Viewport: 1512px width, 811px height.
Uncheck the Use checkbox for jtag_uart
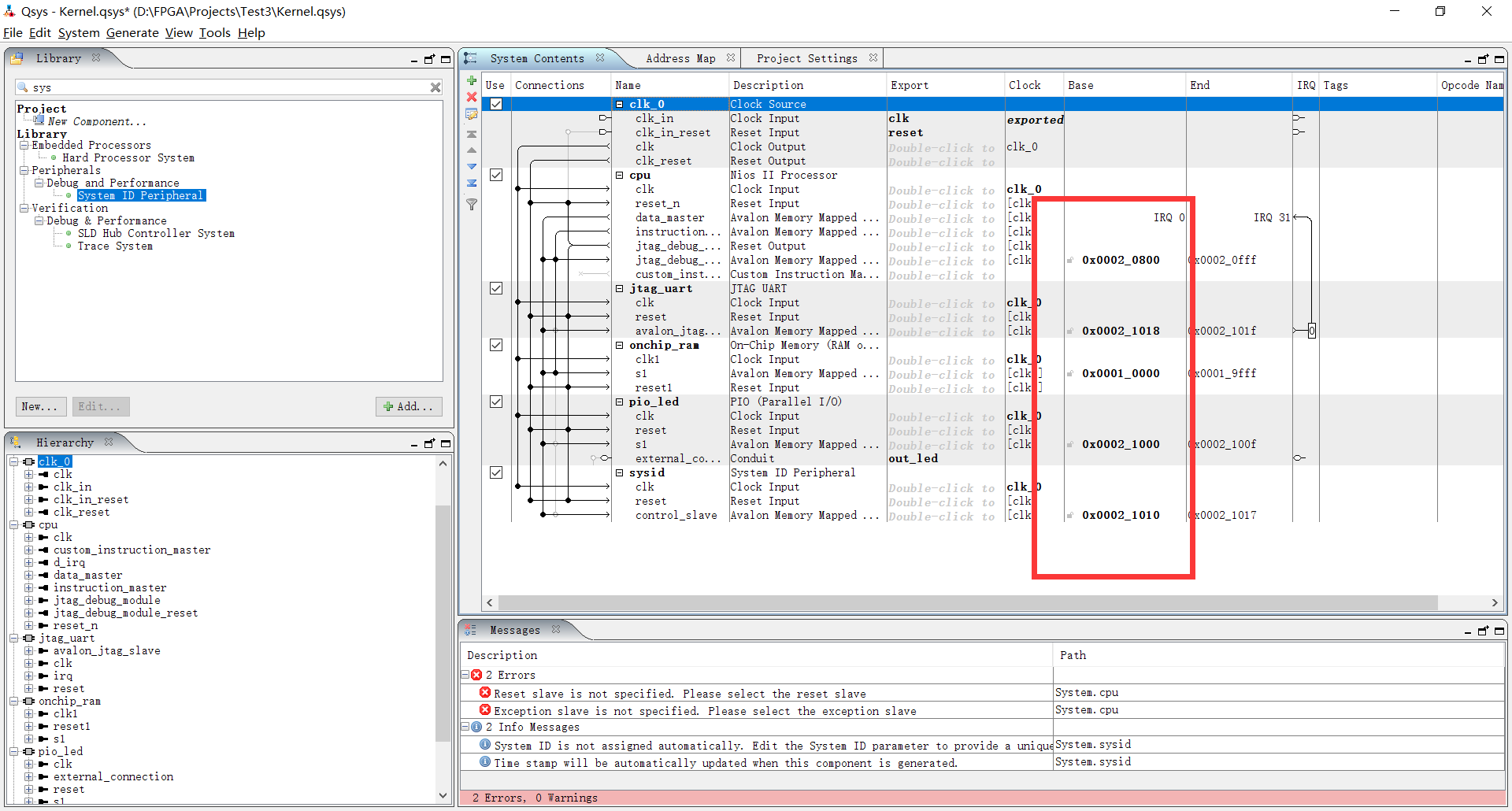pos(496,288)
